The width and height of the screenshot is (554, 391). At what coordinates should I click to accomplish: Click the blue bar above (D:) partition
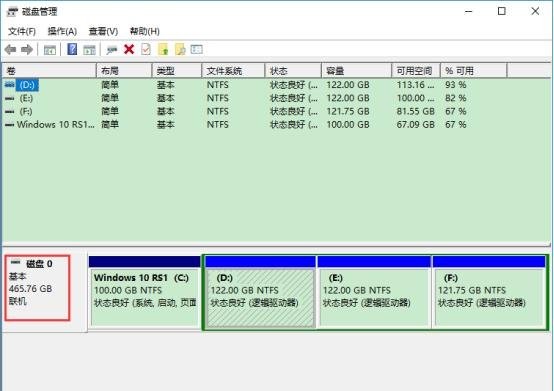[260, 262]
